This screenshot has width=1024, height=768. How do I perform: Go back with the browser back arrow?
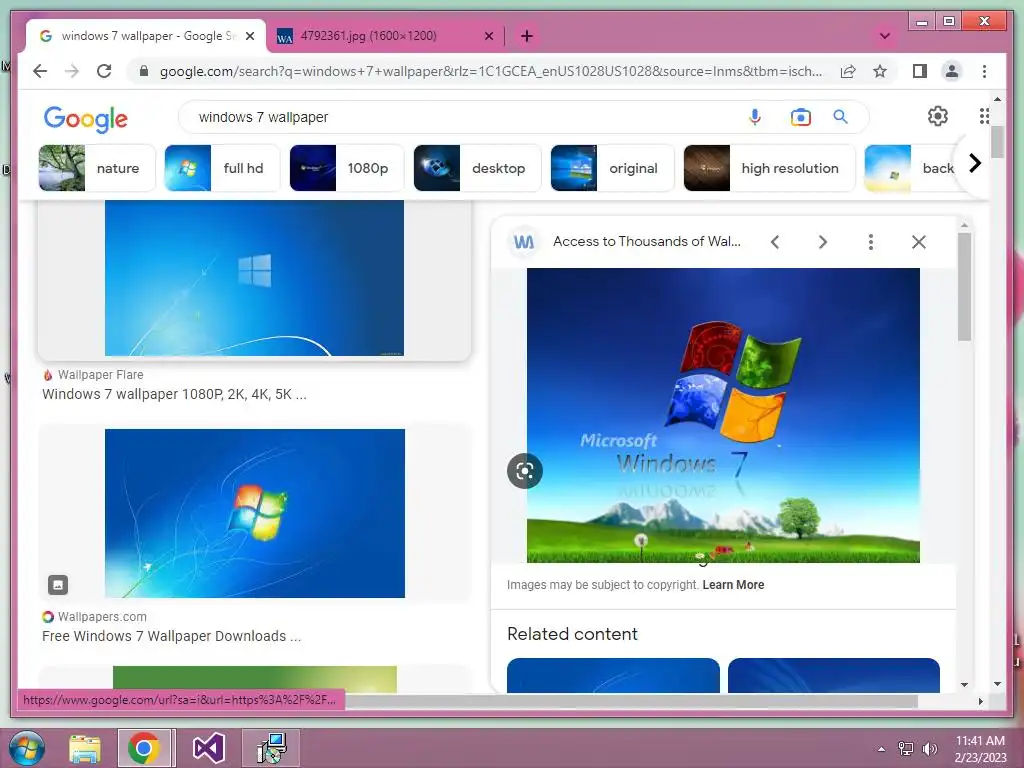click(x=40, y=71)
